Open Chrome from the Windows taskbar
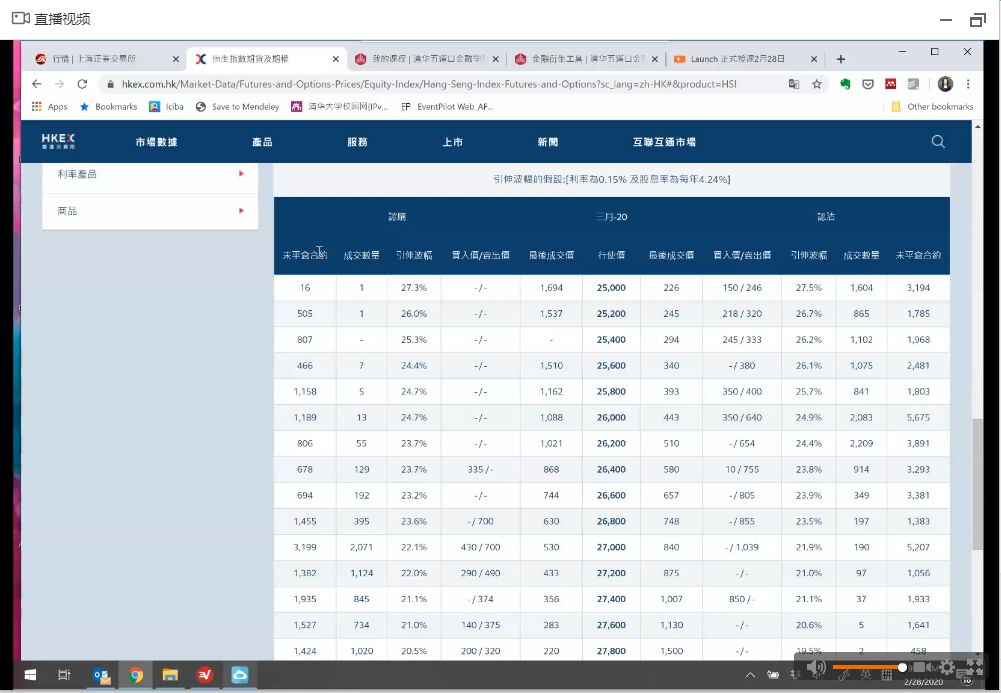Viewport: 1001px width, 693px height. [135, 675]
